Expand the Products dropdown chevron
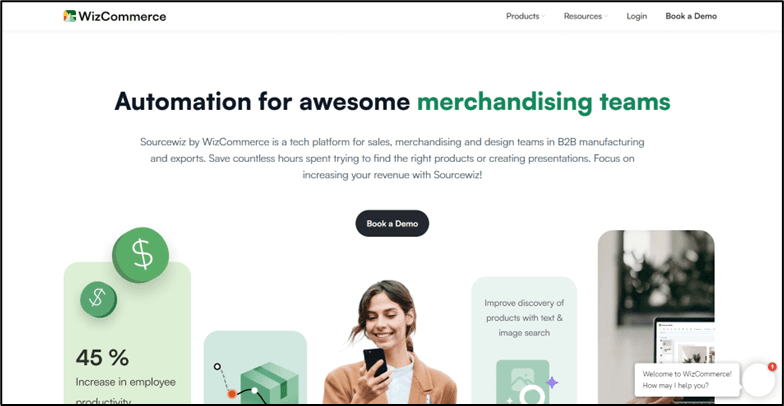784x406 pixels. pos(544,16)
